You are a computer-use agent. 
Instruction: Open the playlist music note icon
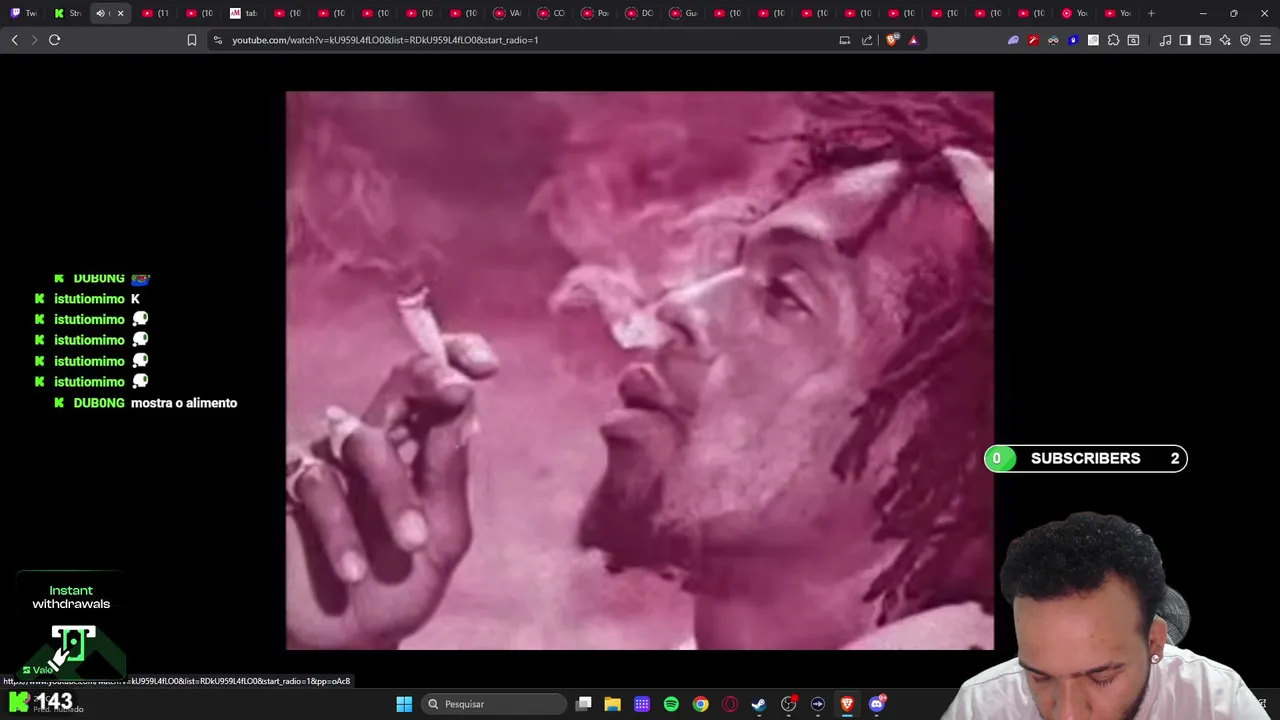pos(1165,40)
